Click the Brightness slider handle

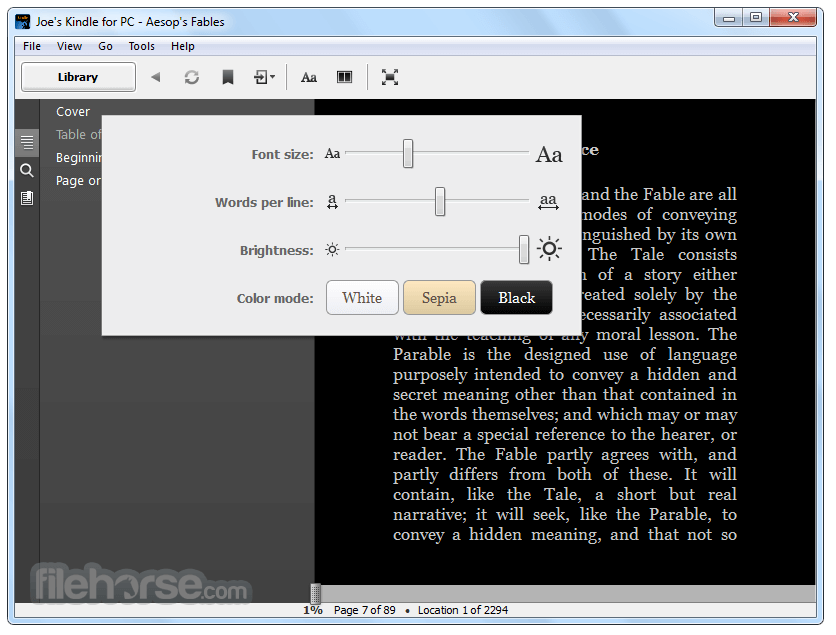pyautogui.click(x=524, y=250)
